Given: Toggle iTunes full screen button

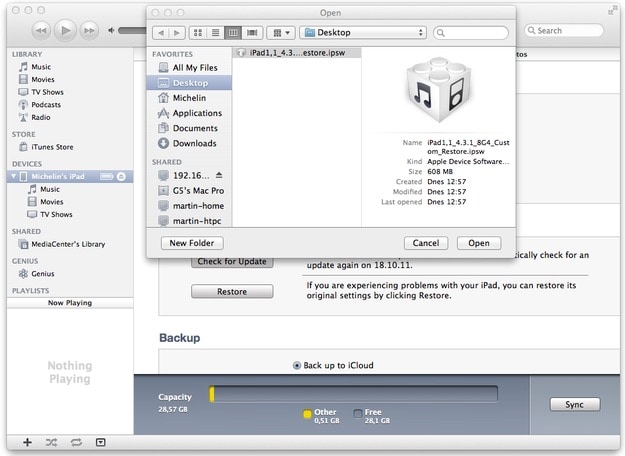Looking at the screenshot, I should 611,11.
